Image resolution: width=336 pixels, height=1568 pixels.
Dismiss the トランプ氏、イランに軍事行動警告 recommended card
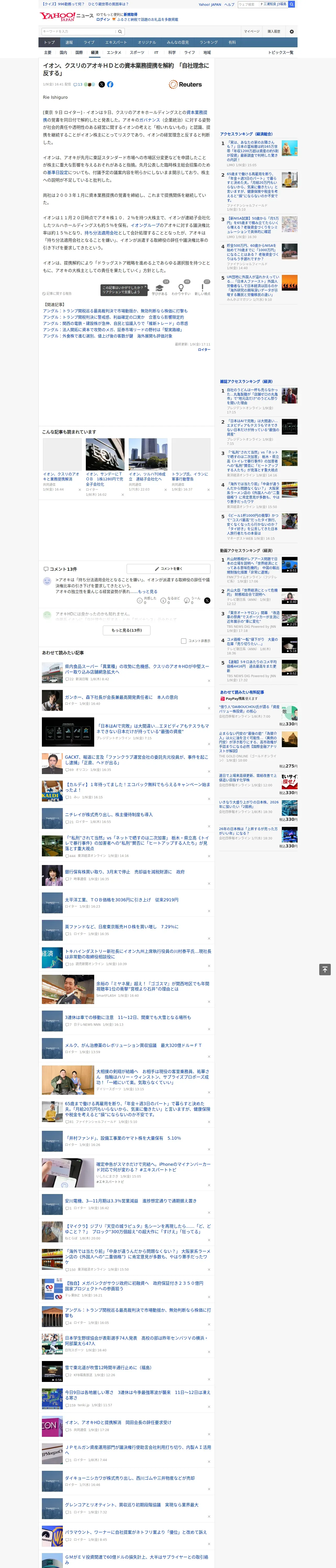[208, 489]
